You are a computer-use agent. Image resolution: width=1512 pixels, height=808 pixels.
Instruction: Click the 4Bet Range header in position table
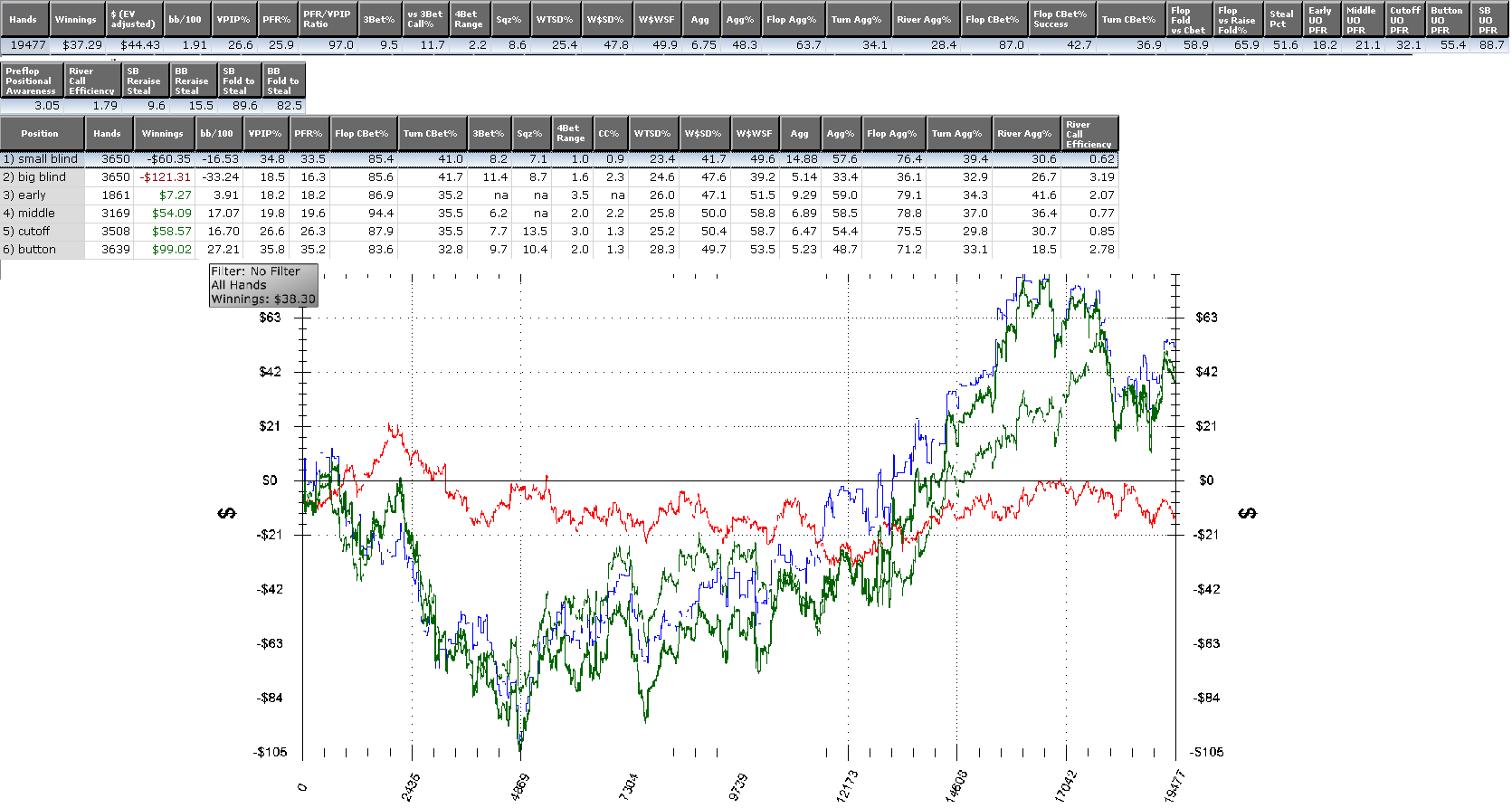(x=572, y=133)
